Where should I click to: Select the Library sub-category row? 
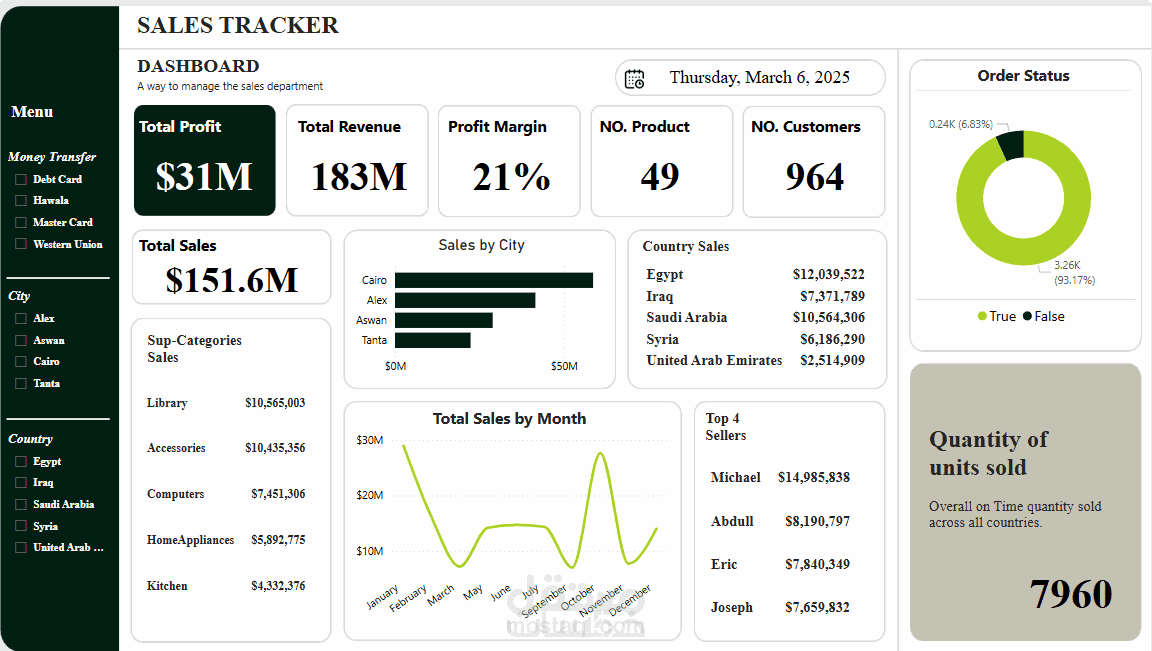point(225,404)
